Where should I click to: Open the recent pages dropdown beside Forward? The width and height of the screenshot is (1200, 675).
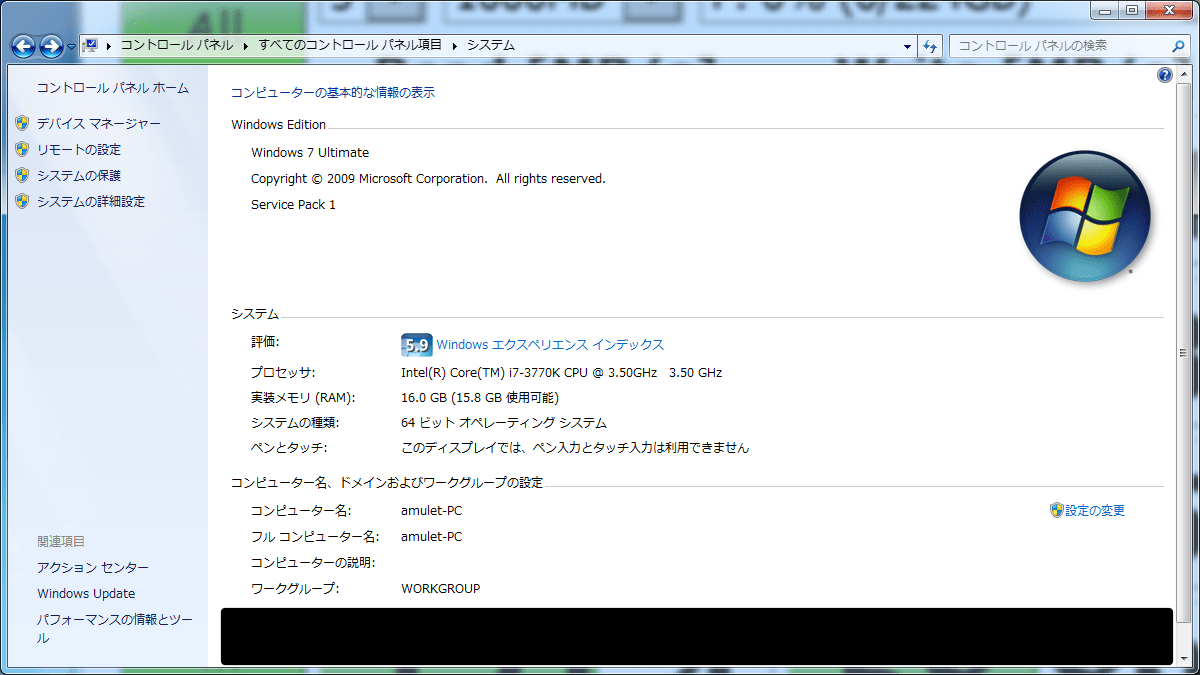pos(71,47)
